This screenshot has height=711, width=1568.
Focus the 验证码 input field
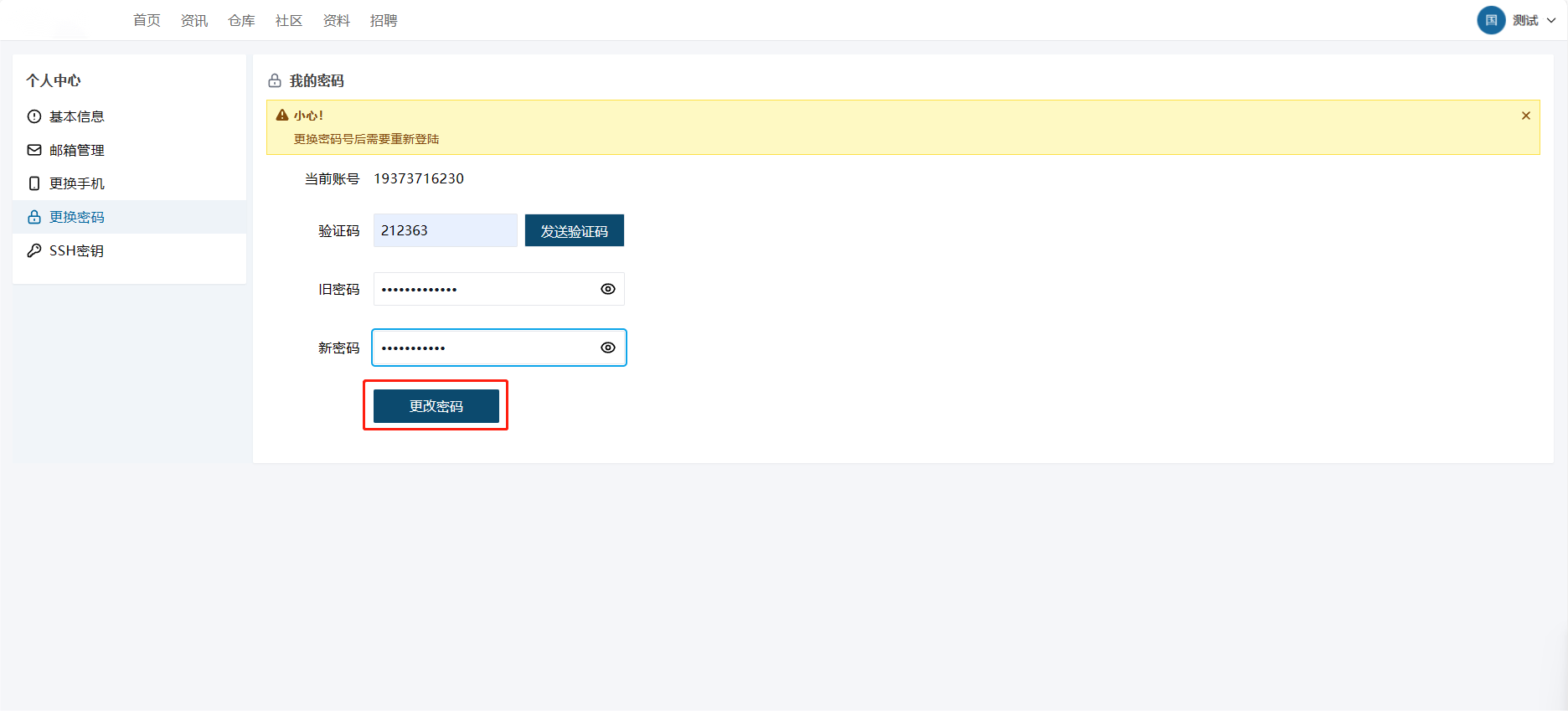(445, 230)
